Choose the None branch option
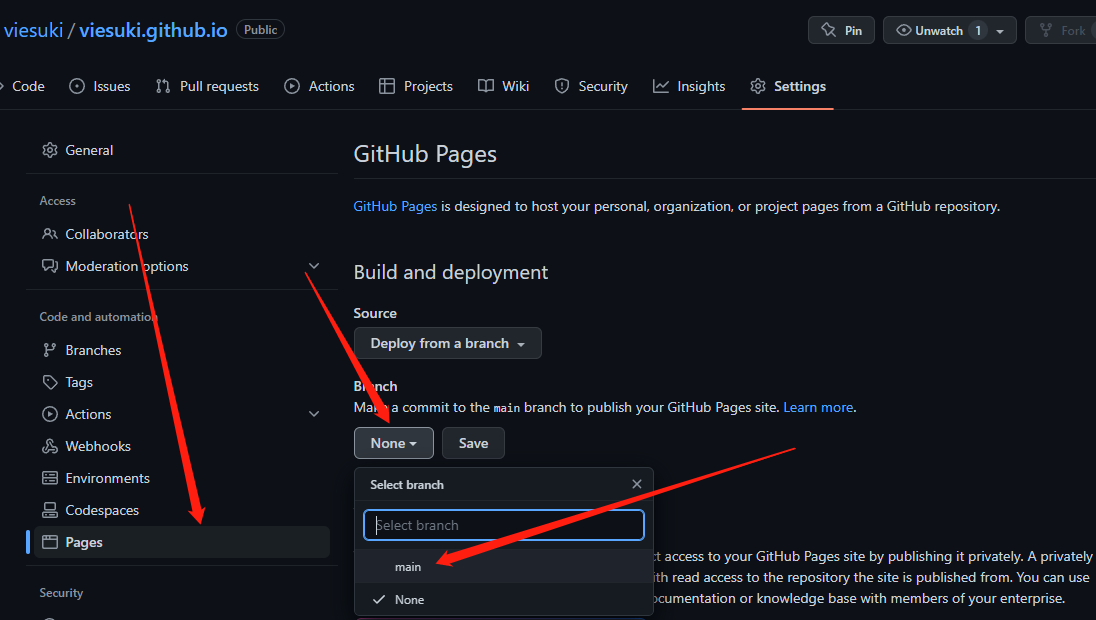The width and height of the screenshot is (1096, 620). [x=503, y=600]
